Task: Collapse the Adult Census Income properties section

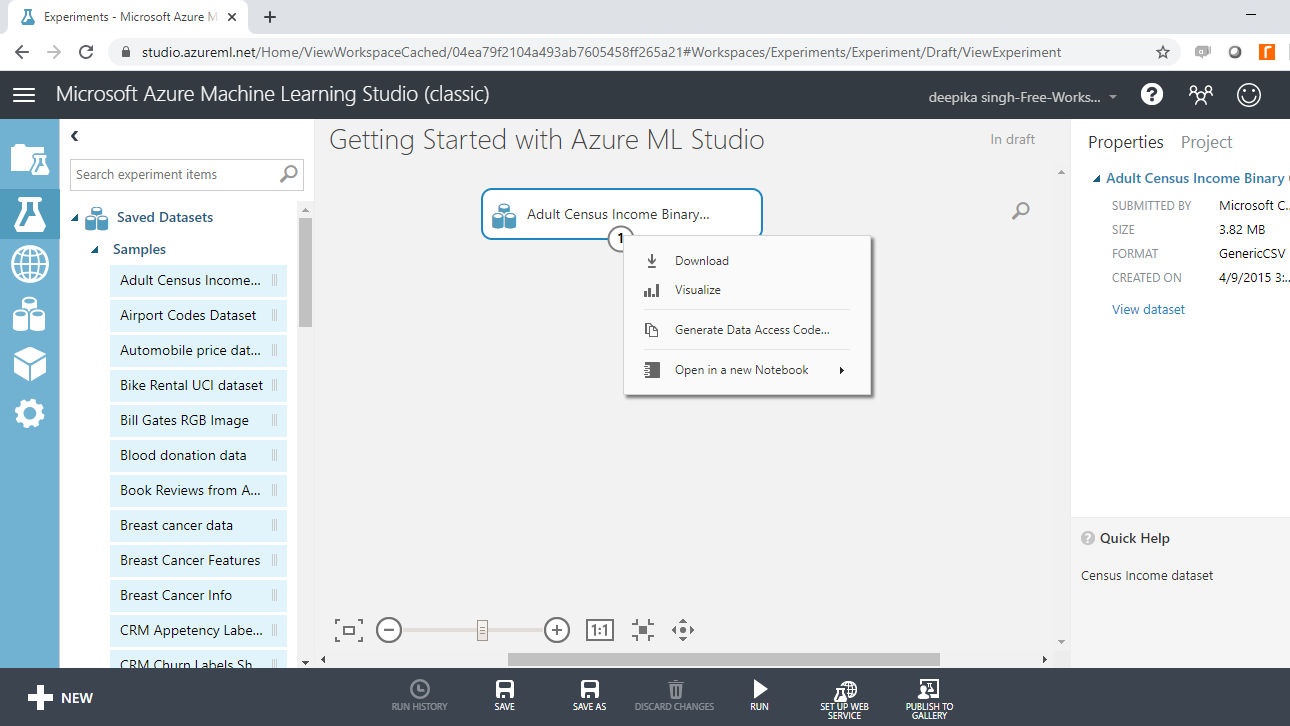Action: [x=1095, y=179]
